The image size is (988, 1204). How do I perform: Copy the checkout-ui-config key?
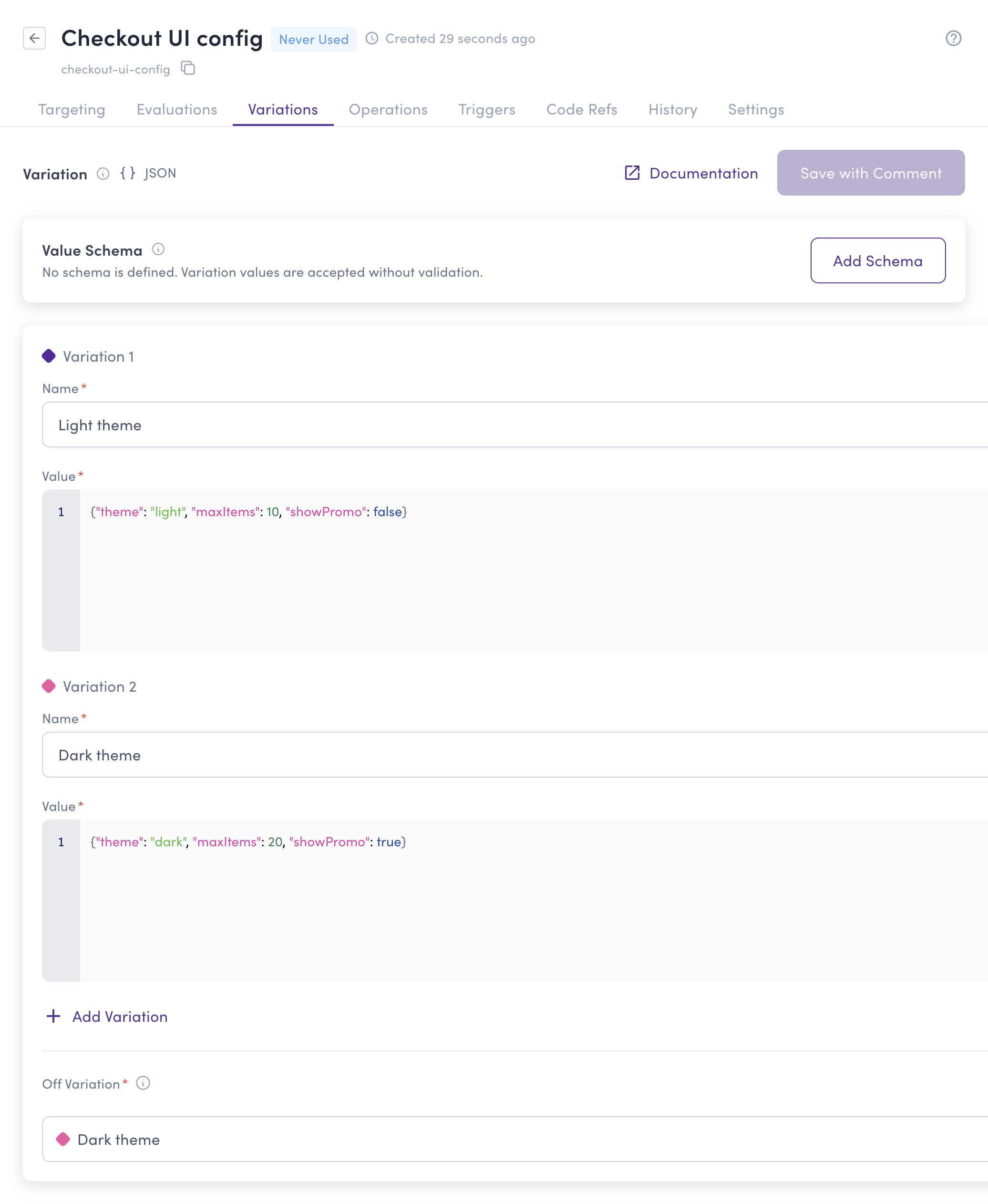click(x=188, y=68)
